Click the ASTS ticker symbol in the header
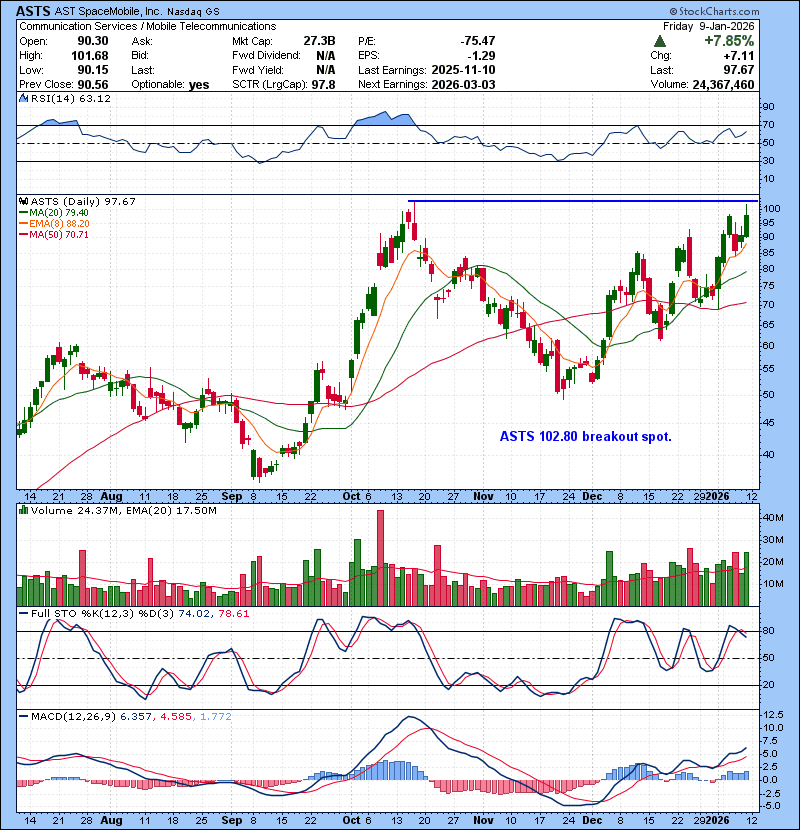 33,11
